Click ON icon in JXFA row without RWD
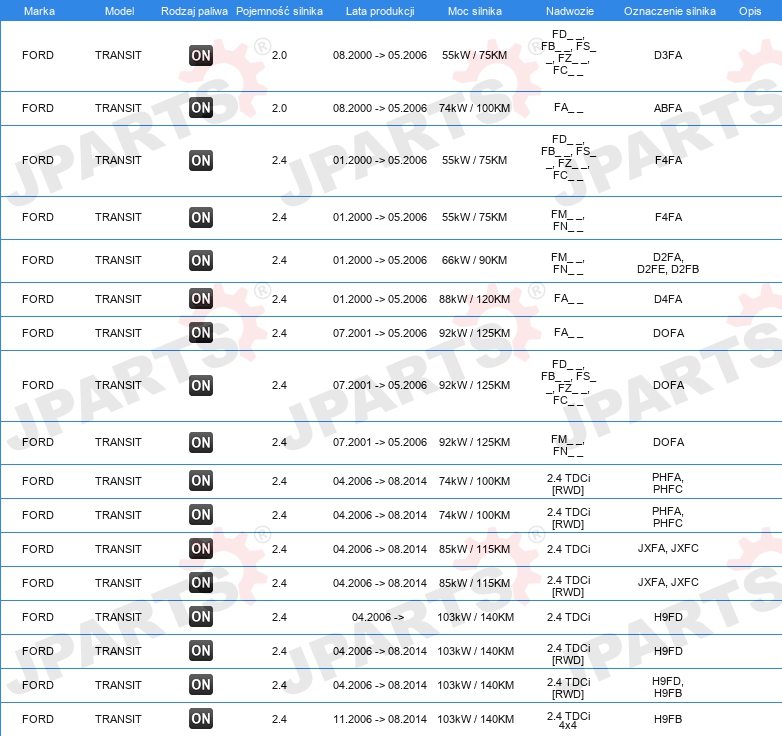This screenshot has width=782, height=736. click(201, 549)
